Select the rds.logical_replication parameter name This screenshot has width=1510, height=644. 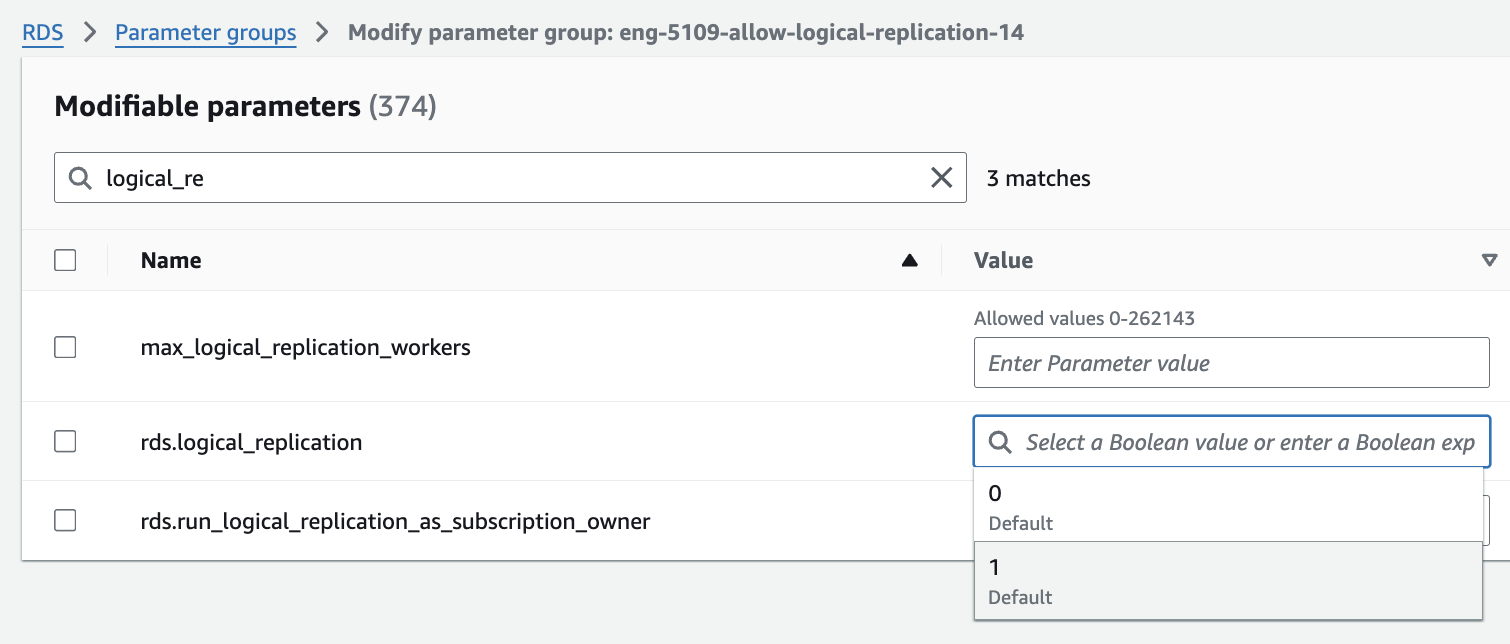tap(251, 442)
